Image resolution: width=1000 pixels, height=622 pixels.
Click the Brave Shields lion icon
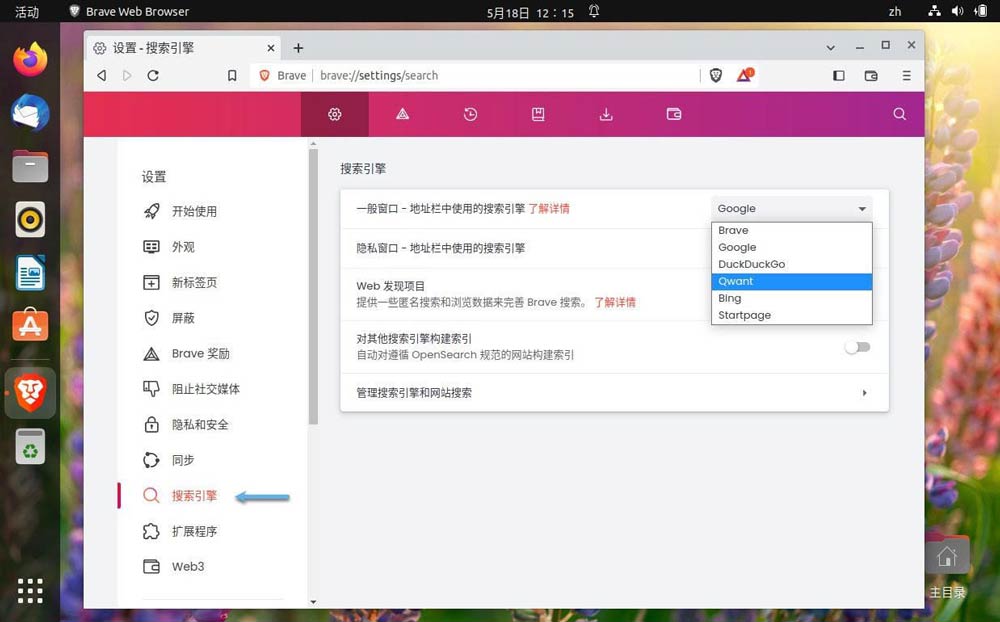[716, 75]
